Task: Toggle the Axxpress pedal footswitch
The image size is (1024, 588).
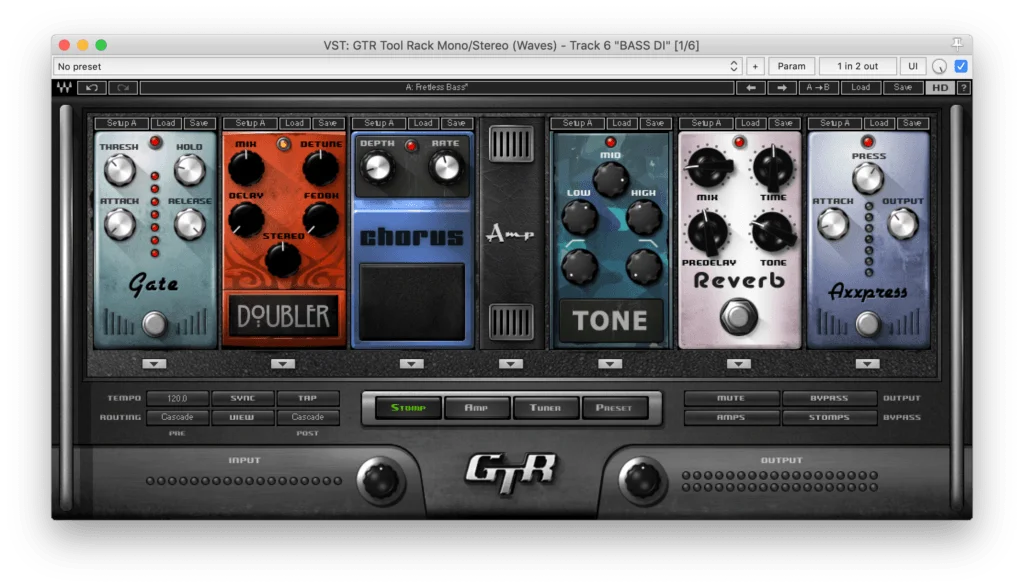Action: (867, 324)
